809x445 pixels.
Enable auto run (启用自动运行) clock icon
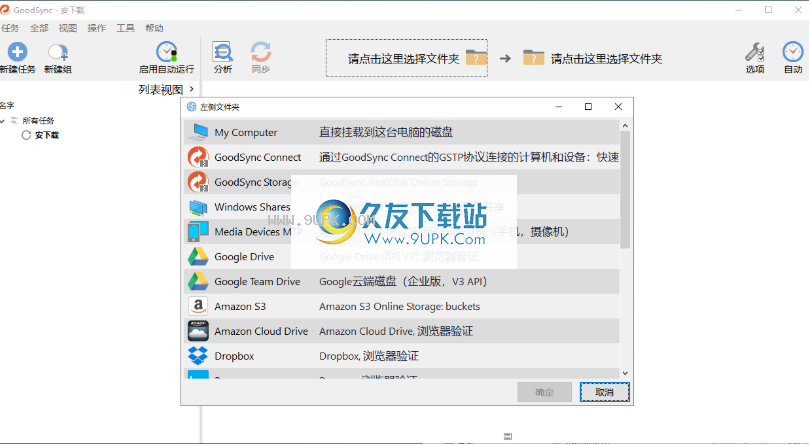pos(167,52)
